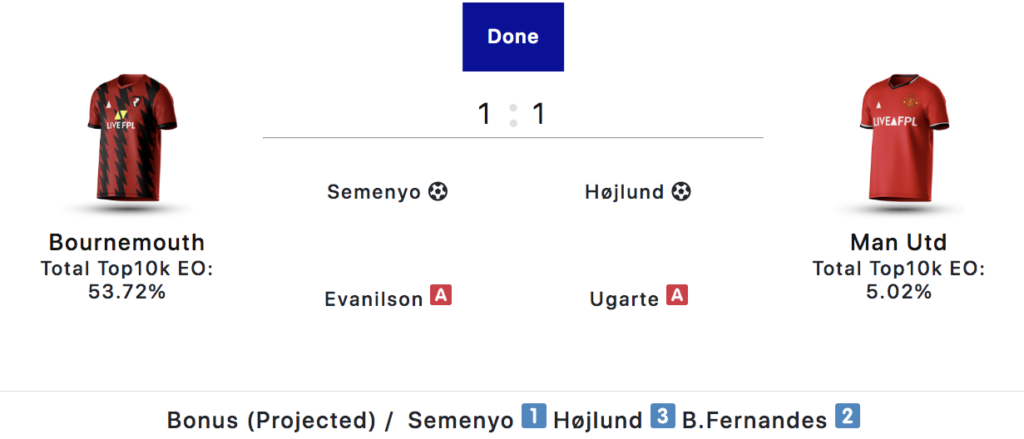
Task: Click the Ugarte assist name
Action: [625, 298]
